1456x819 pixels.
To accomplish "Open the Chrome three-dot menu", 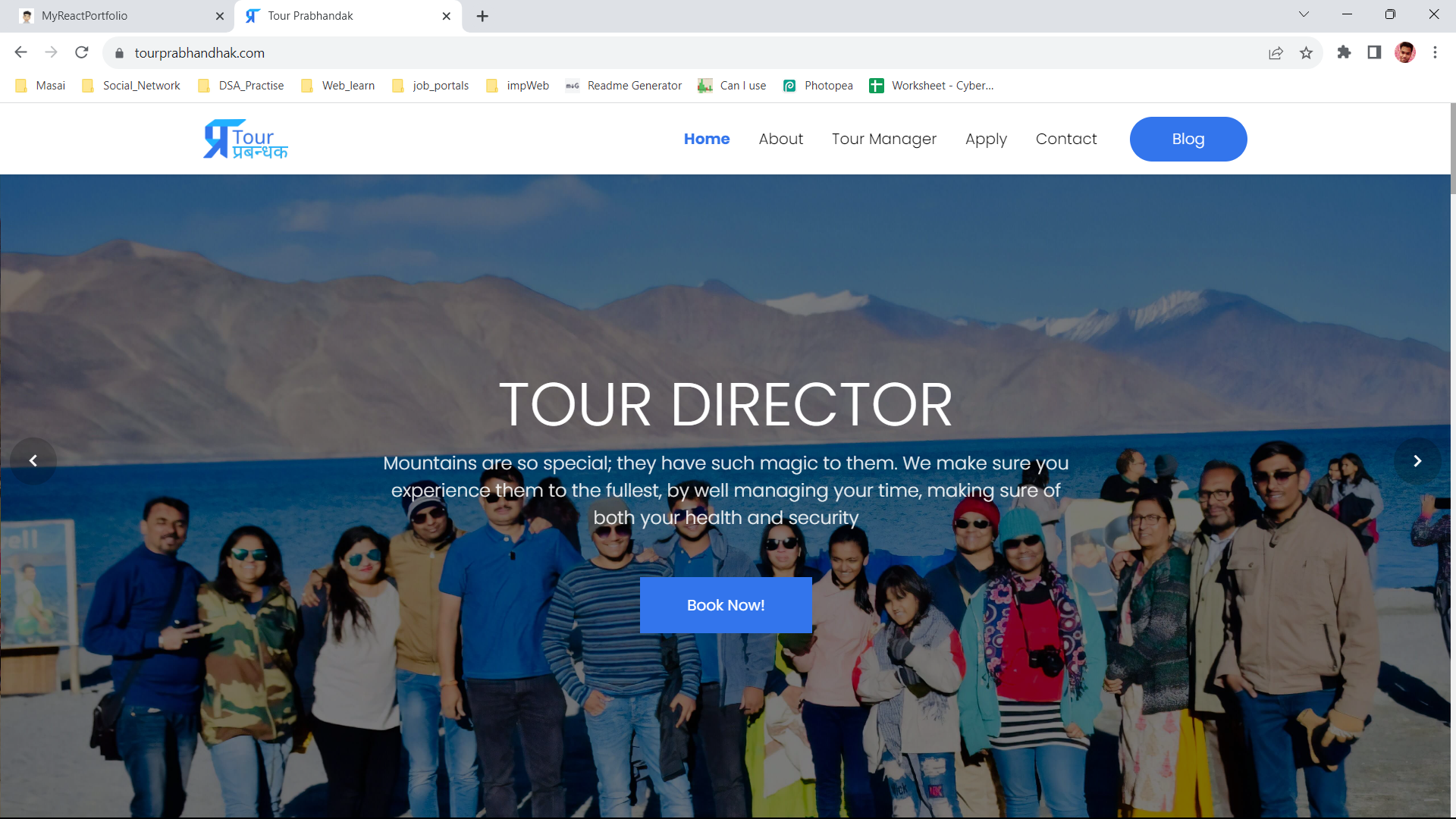I will 1435,53.
